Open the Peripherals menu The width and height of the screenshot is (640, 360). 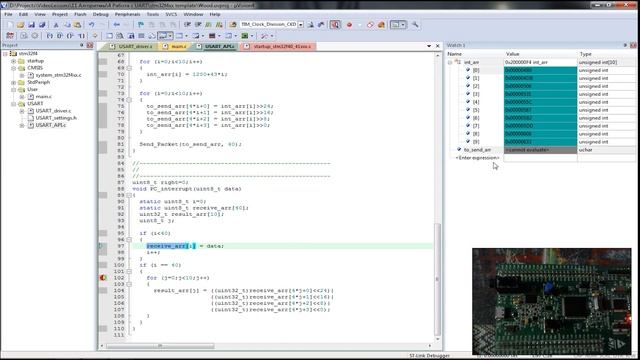127,14
